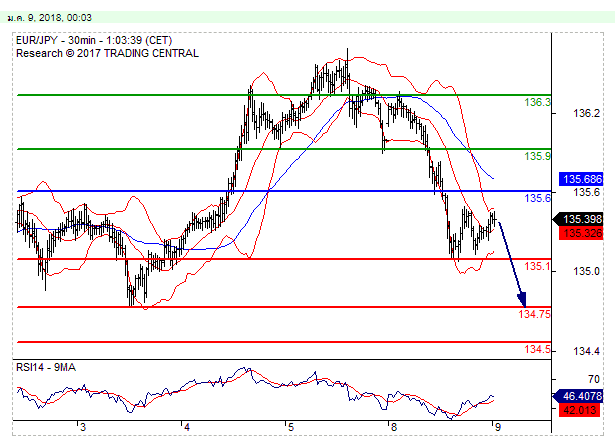Click the red 135.1 support label

tap(538, 266)
